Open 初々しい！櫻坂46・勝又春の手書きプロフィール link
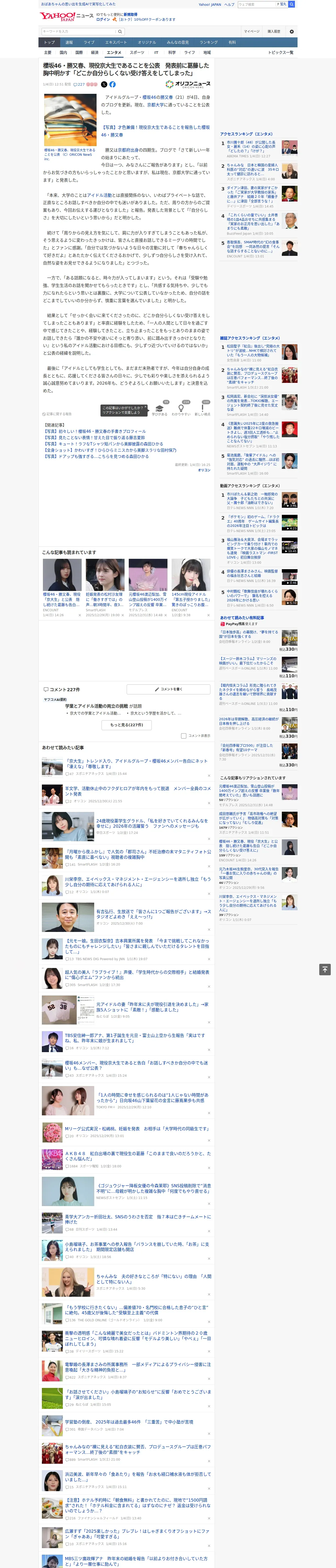Viewport: 336px width, 1568px height. point(94,431)
